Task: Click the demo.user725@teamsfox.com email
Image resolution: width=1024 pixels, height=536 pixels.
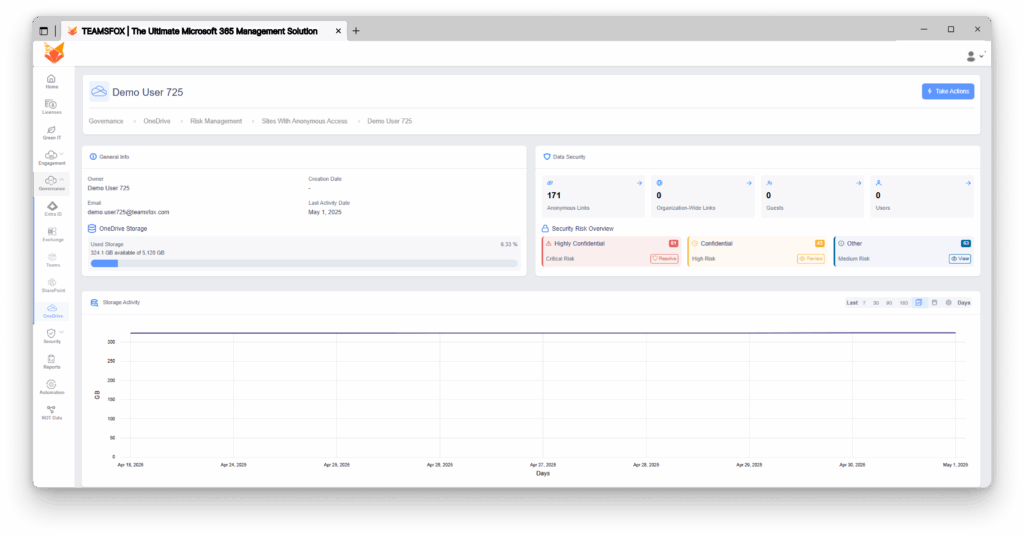Action: point(128,212)
